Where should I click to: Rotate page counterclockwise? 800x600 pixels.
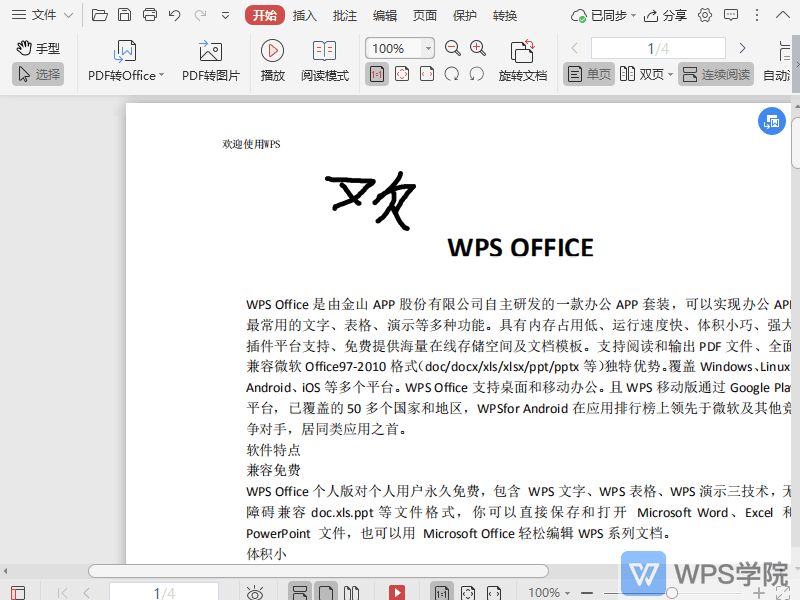point(477,74)
